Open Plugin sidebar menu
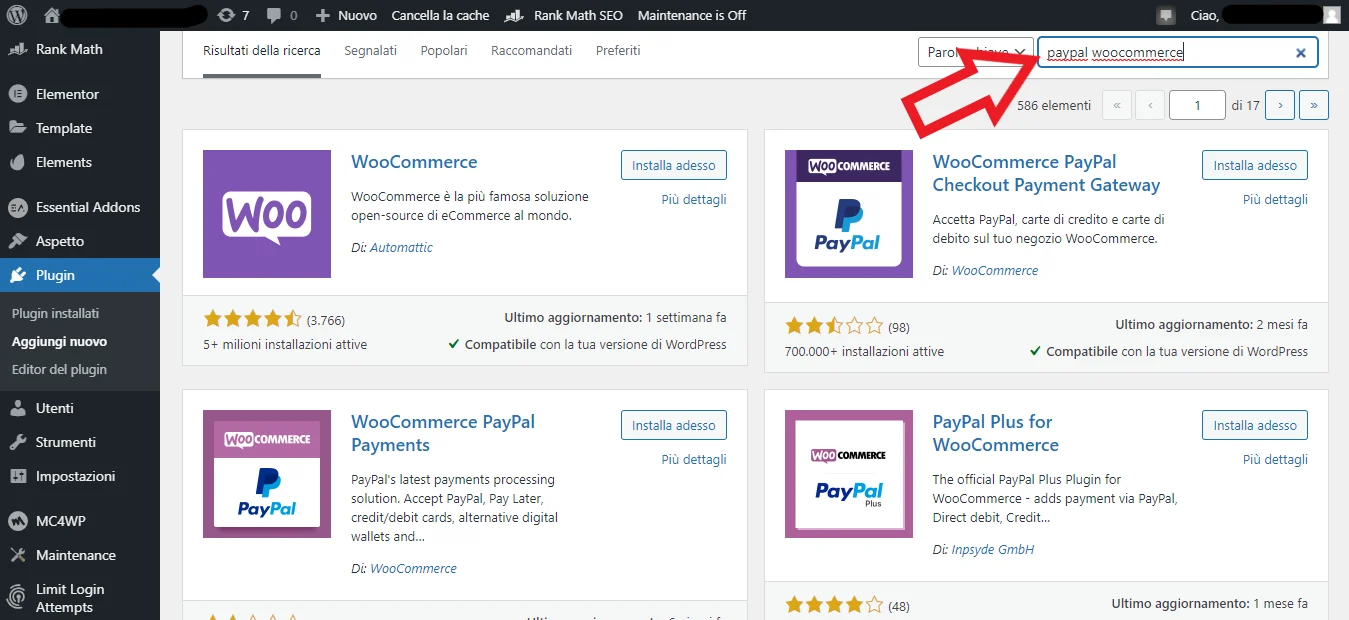 click(x=80, y=275)
